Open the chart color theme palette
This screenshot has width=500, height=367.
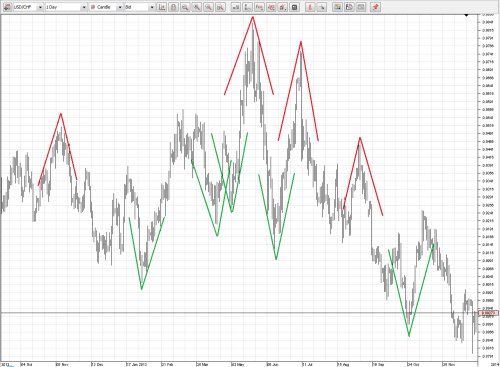(x=337, y=7)
